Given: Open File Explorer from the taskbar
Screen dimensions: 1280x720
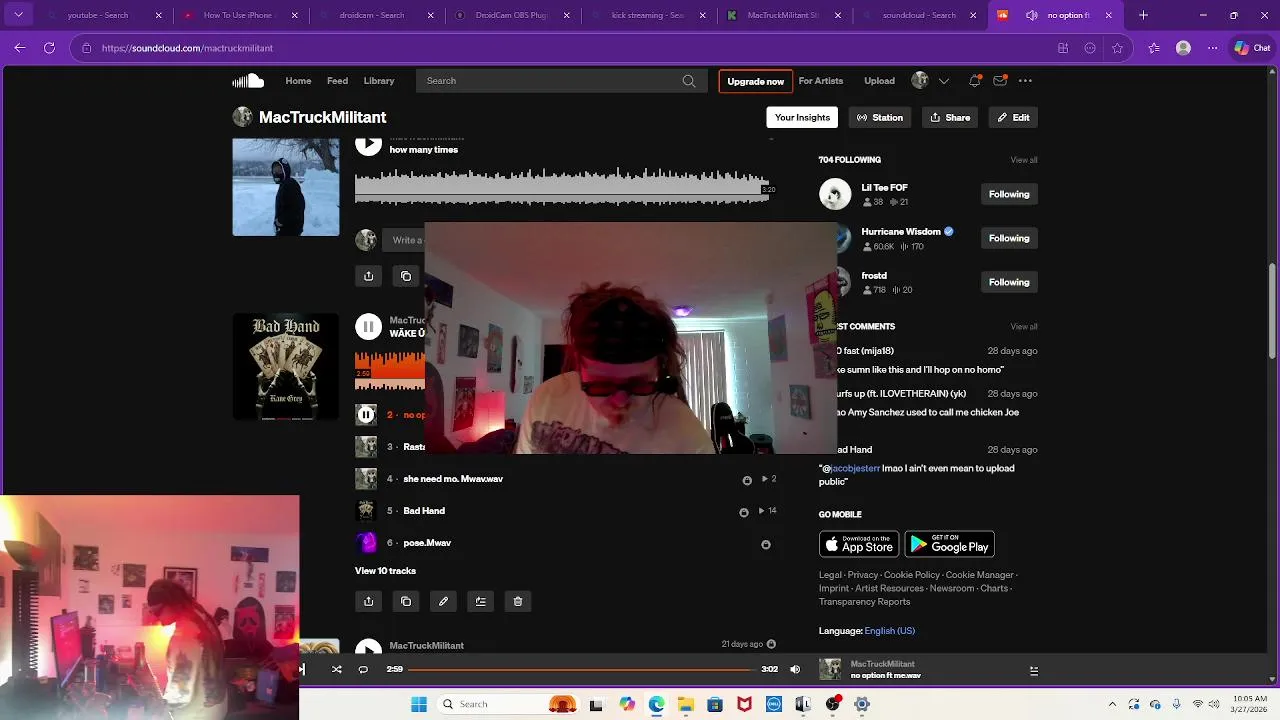Looking at the screenshot, I should click(686, 704).
